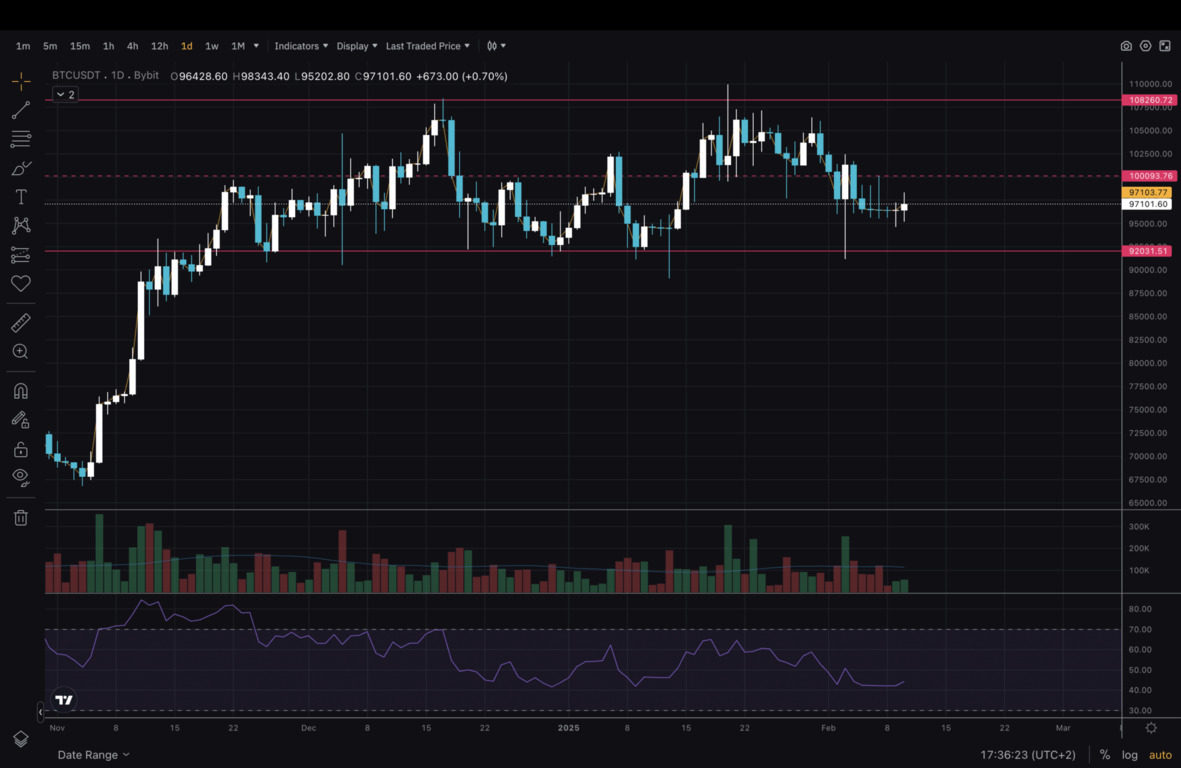This screenshot has width=1181, height=768.
Task: Remove all drawings using trash icon
Action: click(x=20, y=517)
